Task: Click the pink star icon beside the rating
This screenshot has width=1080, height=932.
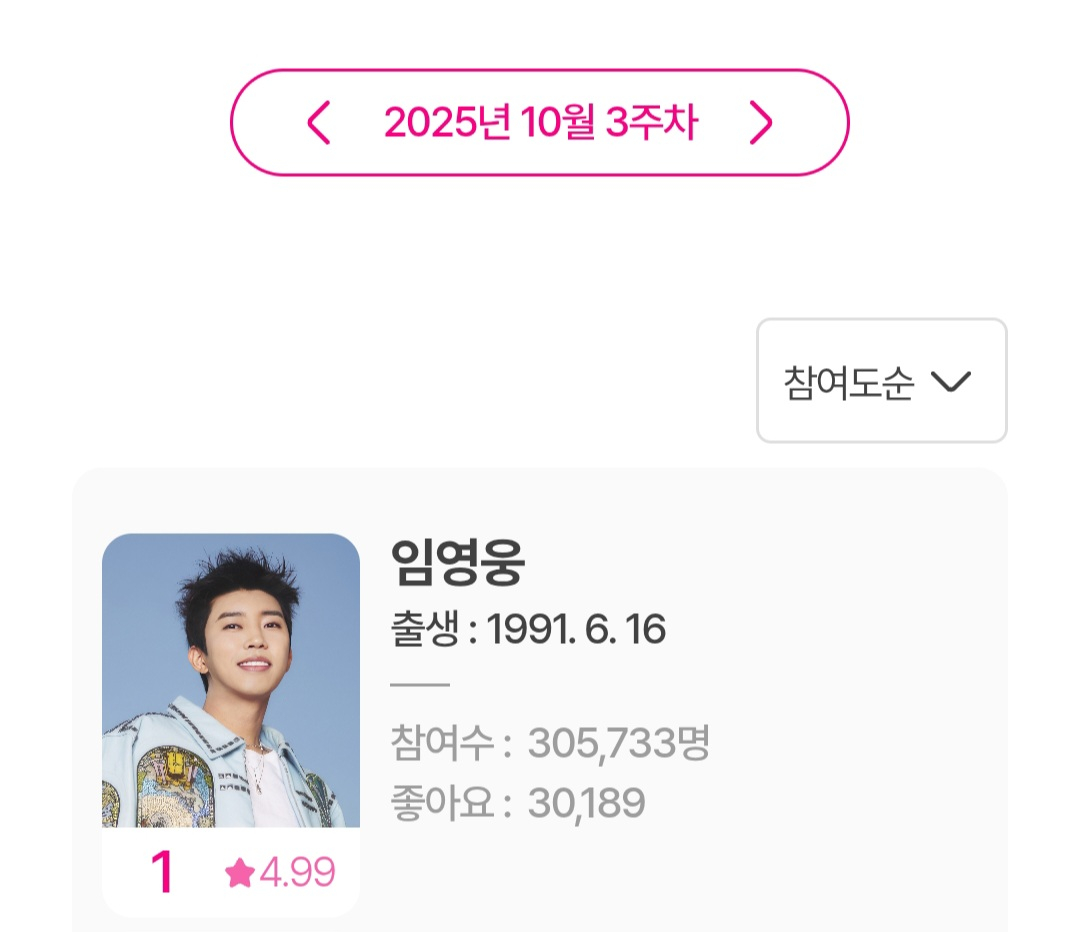Action: coord(239,874)
